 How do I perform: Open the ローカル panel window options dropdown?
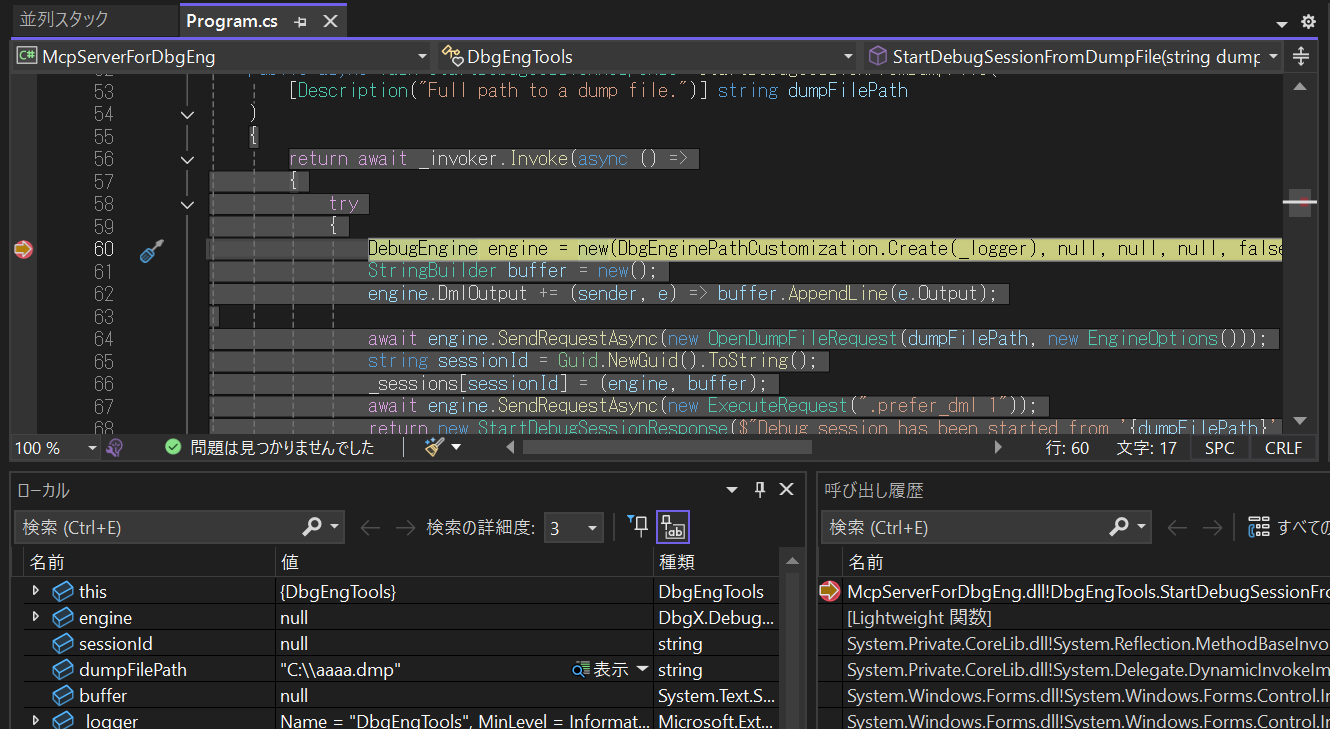point(732,490)
